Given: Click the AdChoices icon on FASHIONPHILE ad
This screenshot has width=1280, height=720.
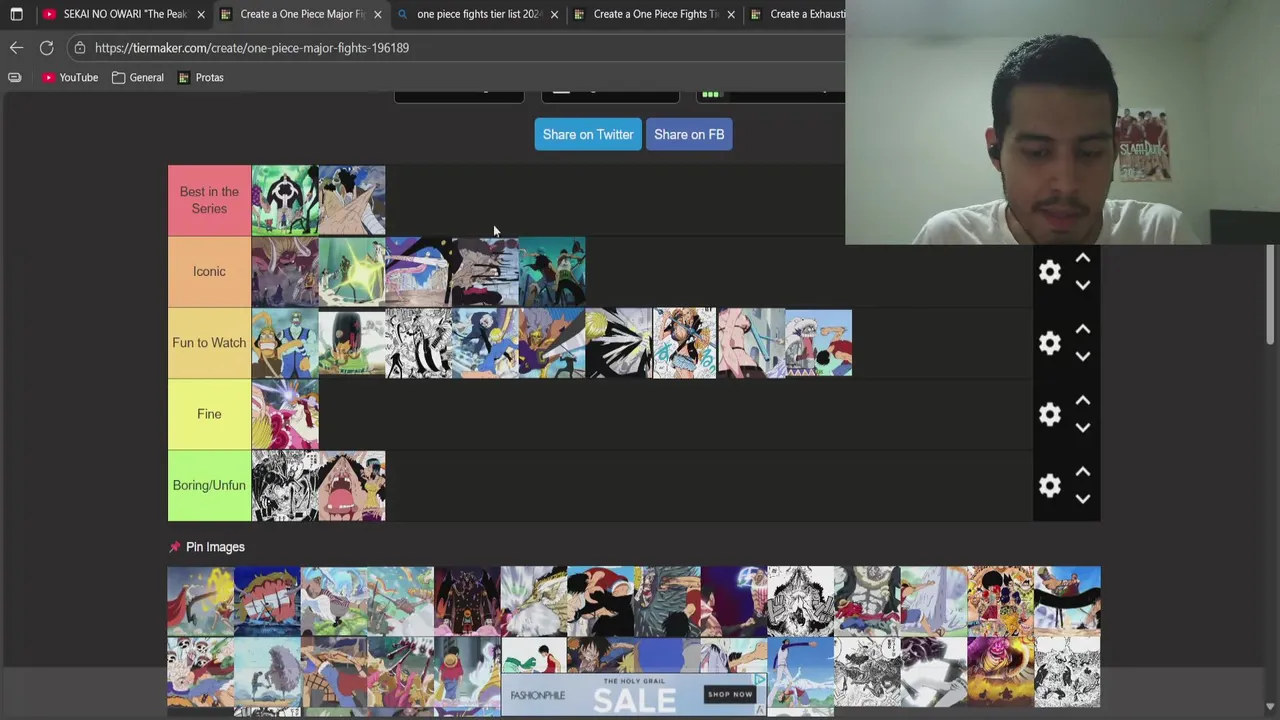Looking at the screenshot, I should point(760,680).
